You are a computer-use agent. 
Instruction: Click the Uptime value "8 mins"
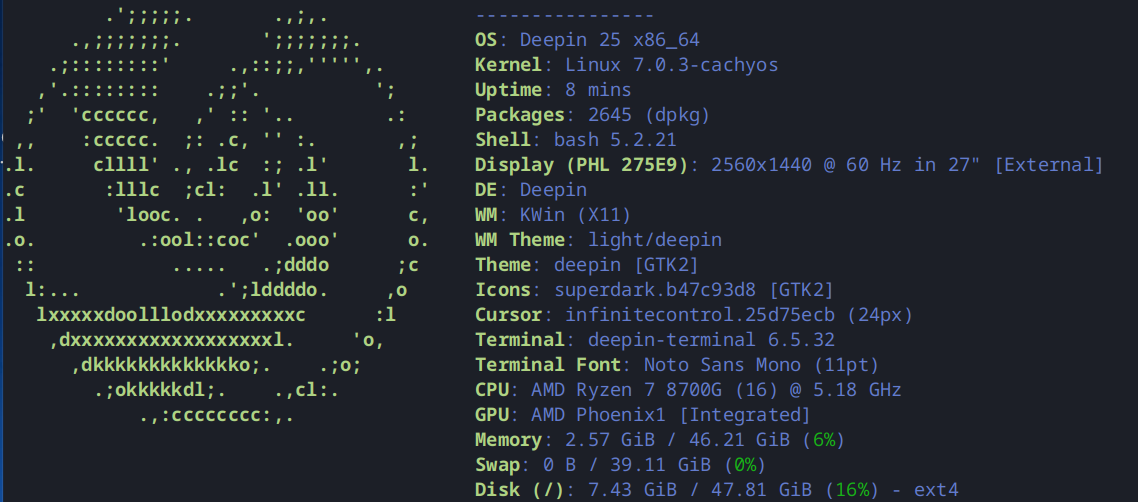(598, 90)
